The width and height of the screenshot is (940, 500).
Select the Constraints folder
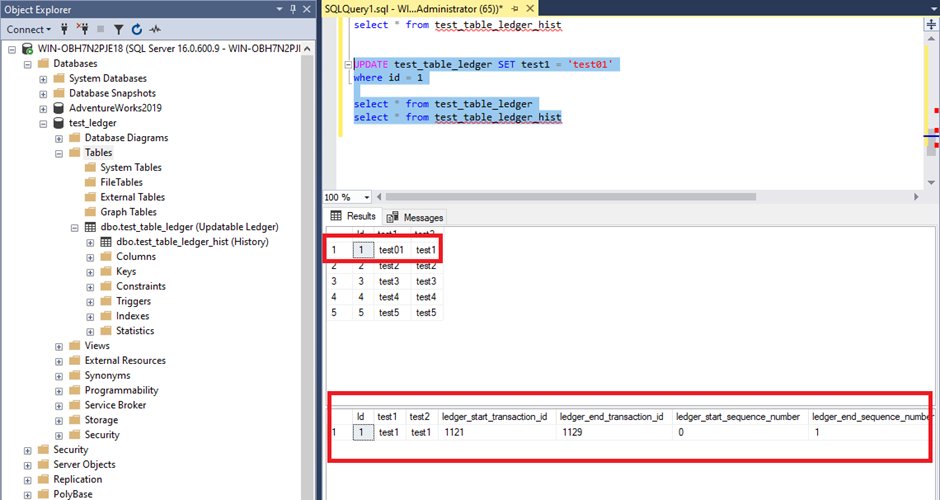133,286
